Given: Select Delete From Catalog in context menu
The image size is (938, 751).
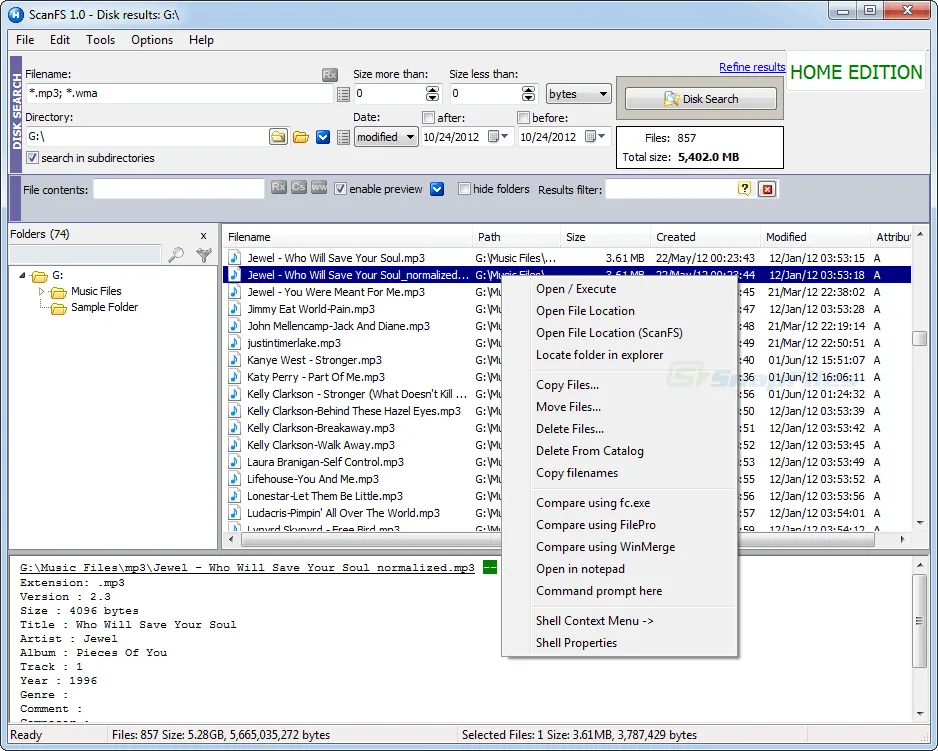Looking at the screenshot, I should 619,451.
